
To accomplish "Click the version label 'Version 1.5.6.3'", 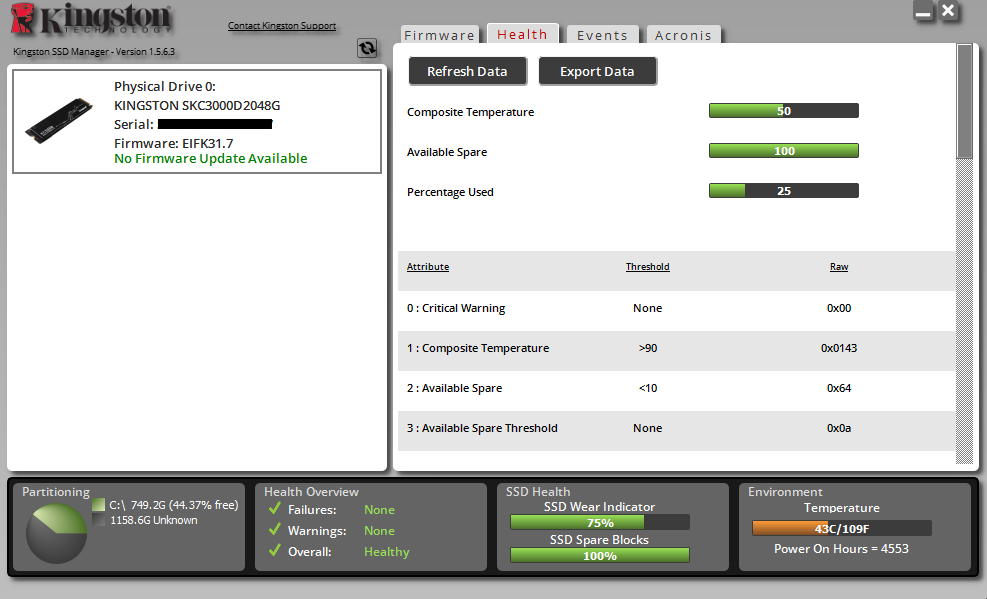I will point(145,52).
